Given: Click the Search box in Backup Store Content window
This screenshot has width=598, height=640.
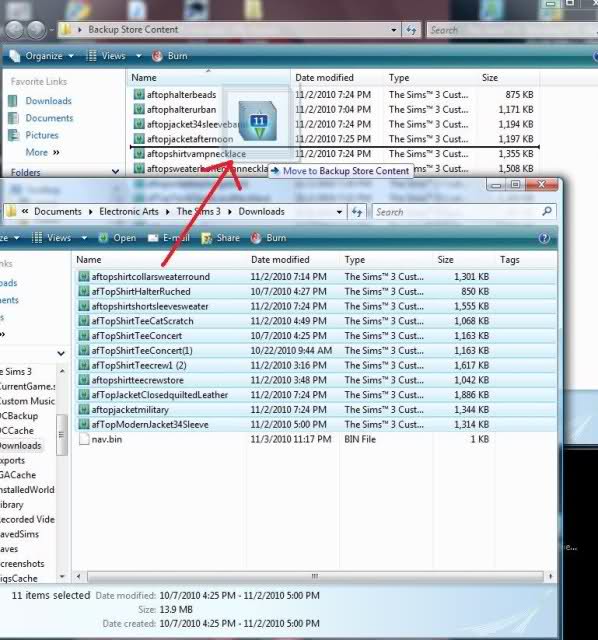Looking at the screenshot, I should (x=510, y=30).
